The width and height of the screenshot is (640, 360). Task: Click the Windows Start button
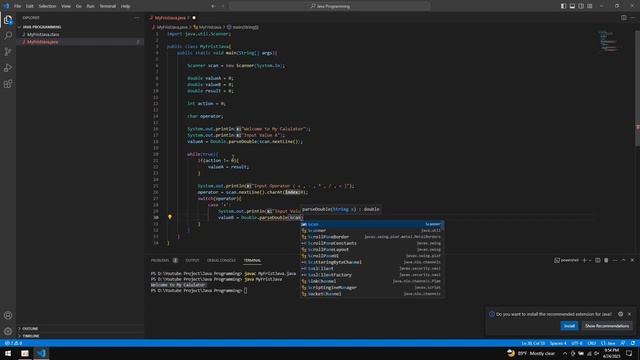[8, 353]
